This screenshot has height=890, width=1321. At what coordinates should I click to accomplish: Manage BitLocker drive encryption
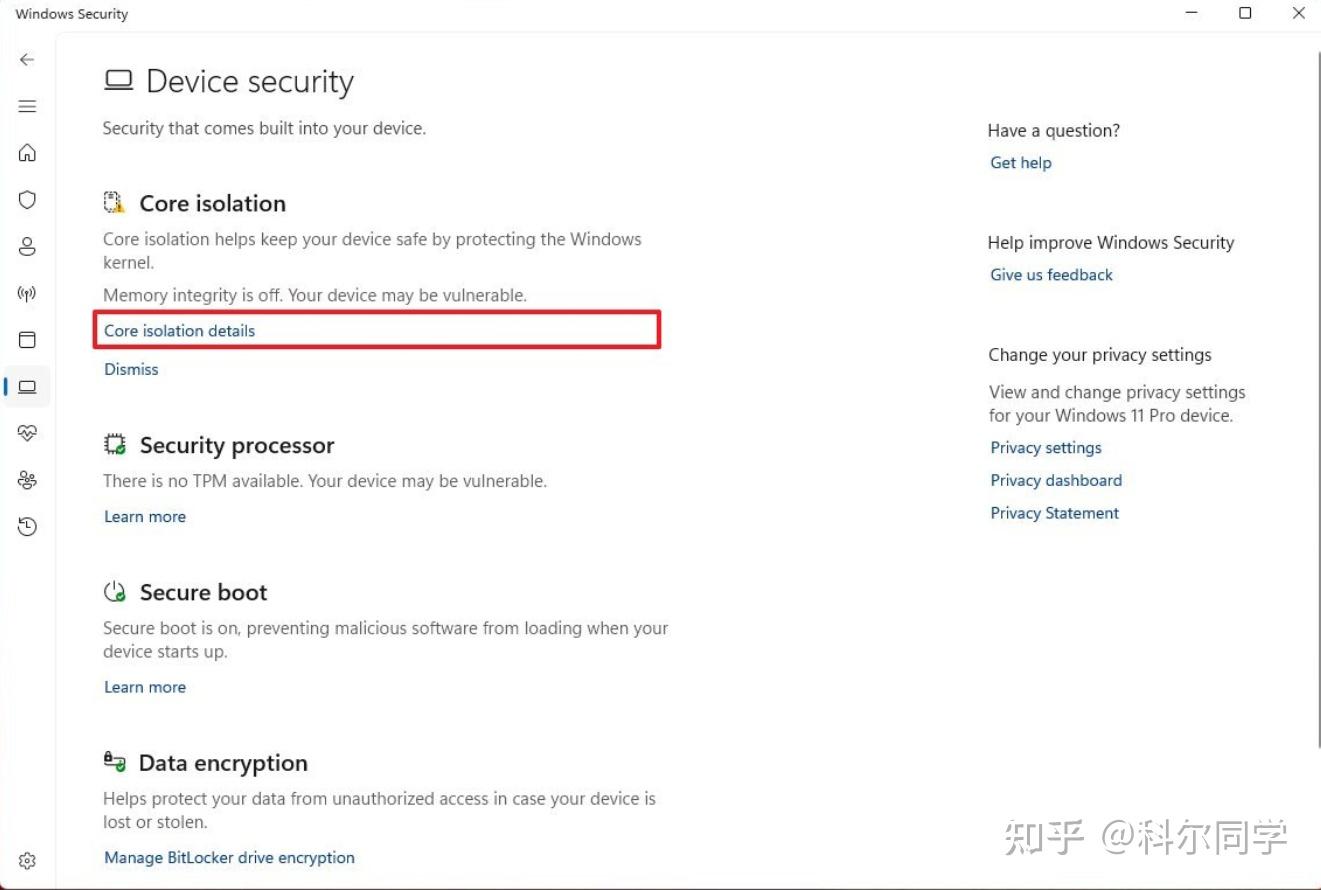coord(229,857)
